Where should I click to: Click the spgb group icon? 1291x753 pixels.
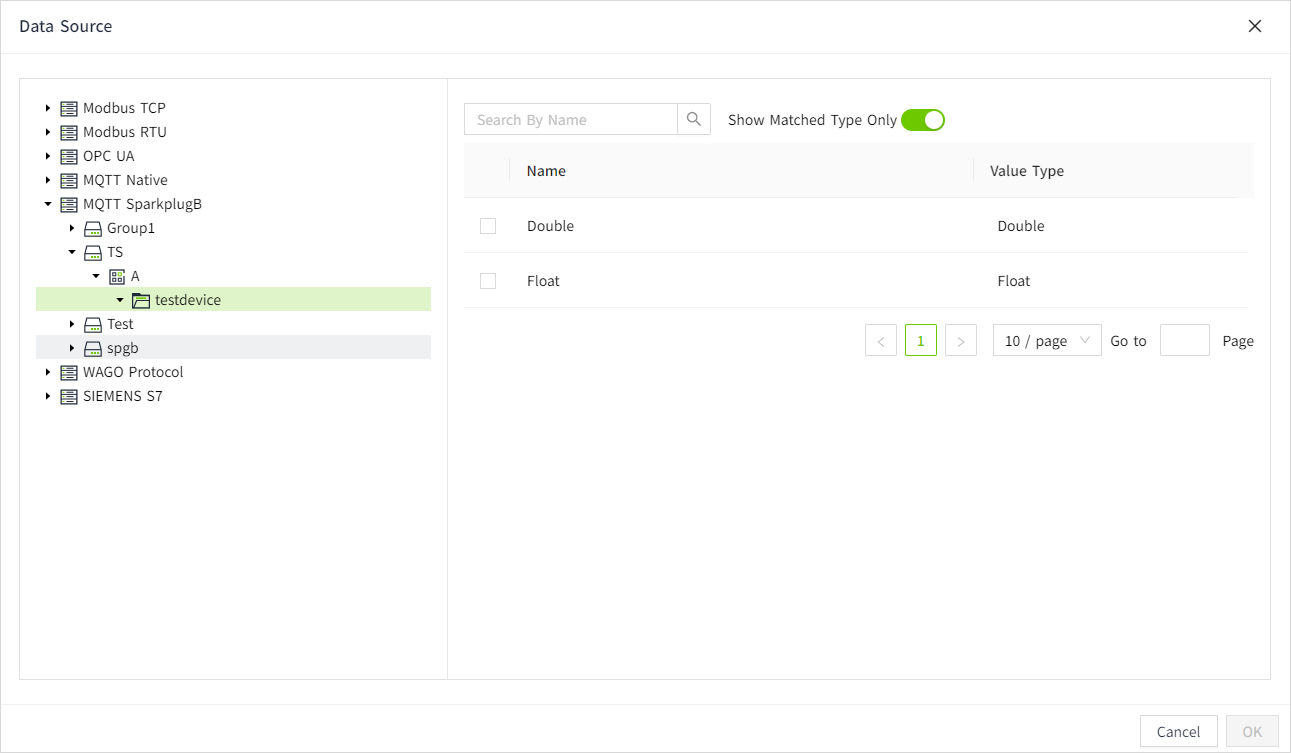[93, 348]
